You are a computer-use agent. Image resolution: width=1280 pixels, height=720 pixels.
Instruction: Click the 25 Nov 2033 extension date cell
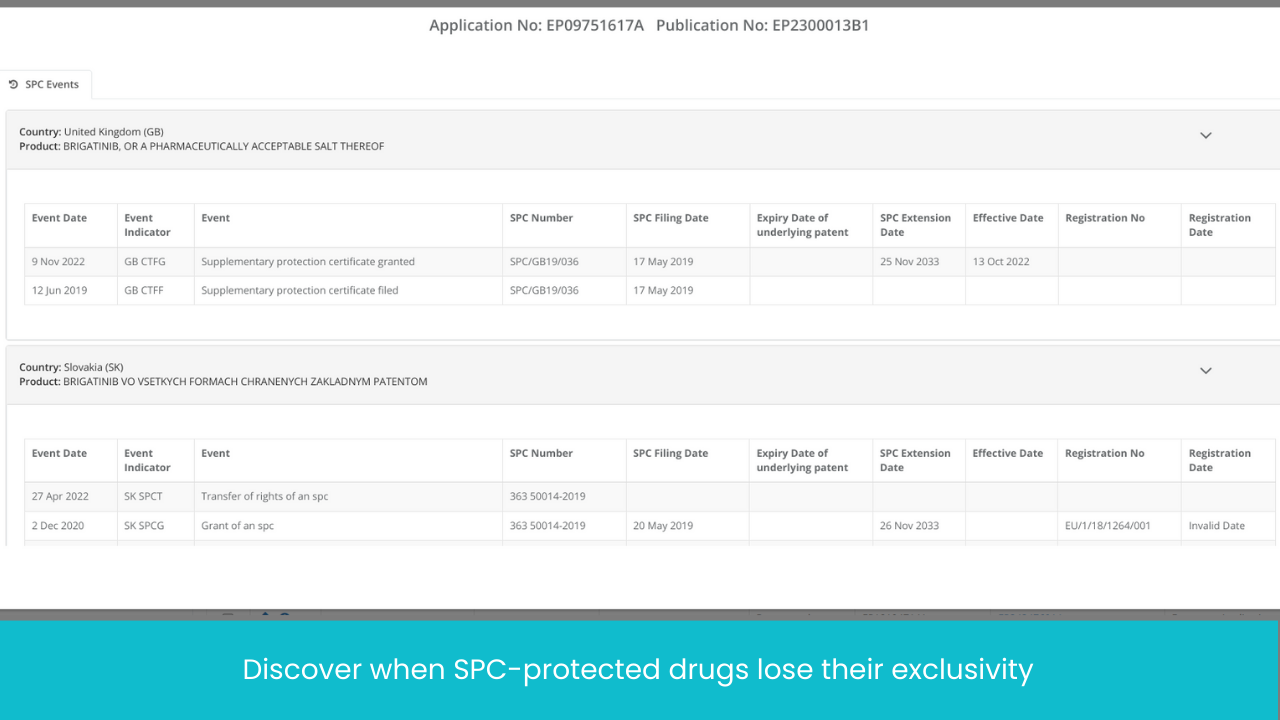pos(909,262)
